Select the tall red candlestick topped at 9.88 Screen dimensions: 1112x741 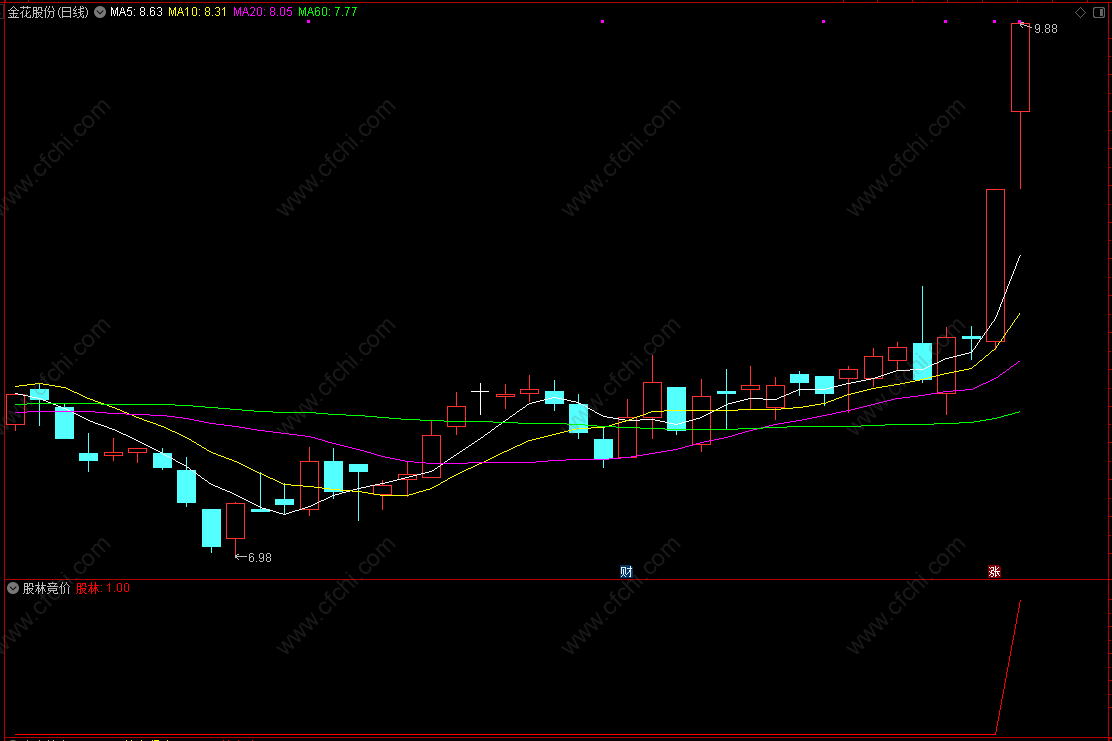tap(1021, 67)
